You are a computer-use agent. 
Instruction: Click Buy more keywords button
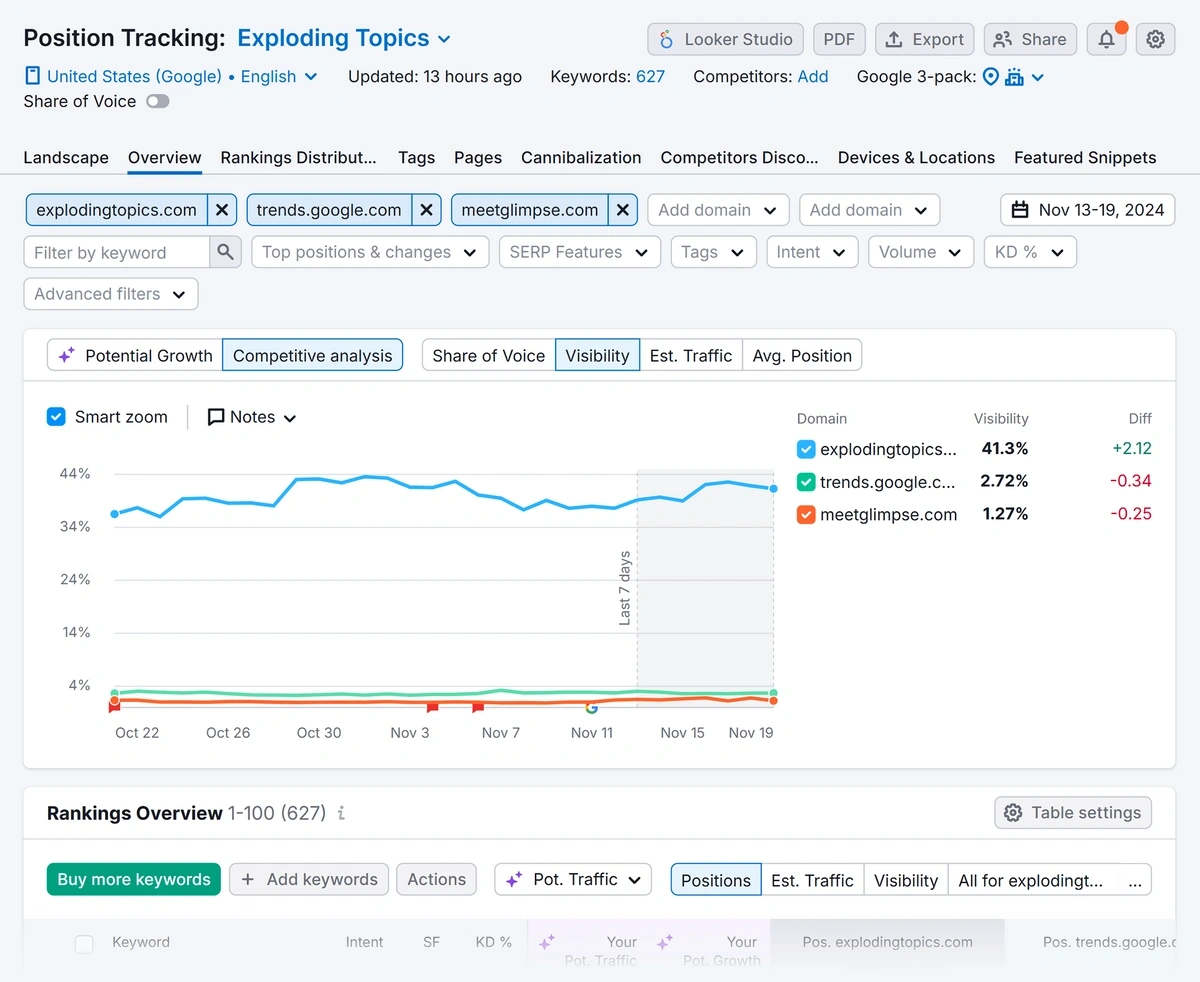coord(134,880)
